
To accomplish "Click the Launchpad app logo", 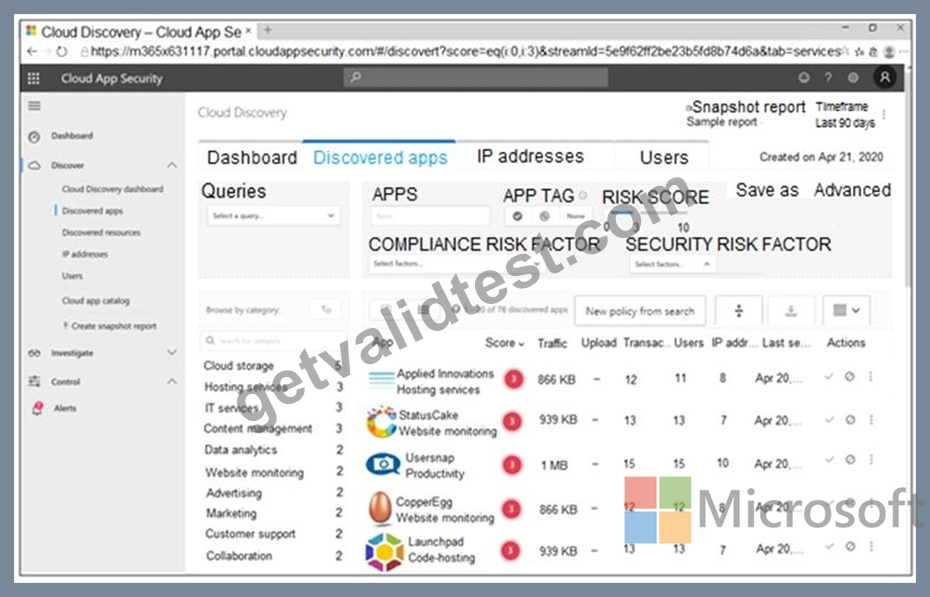I will [384, 551].
